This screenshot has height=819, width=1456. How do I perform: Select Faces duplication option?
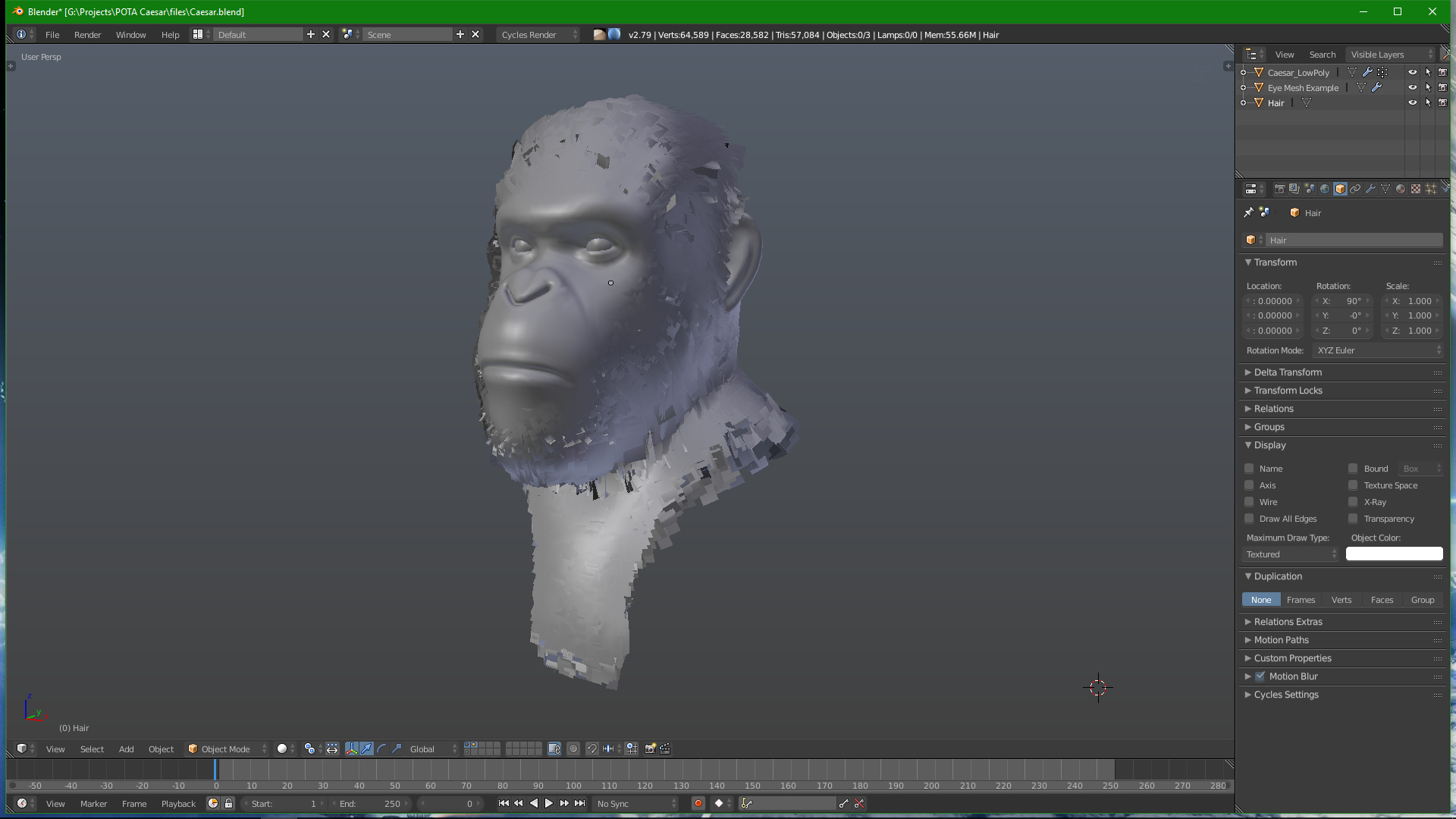1382,600
